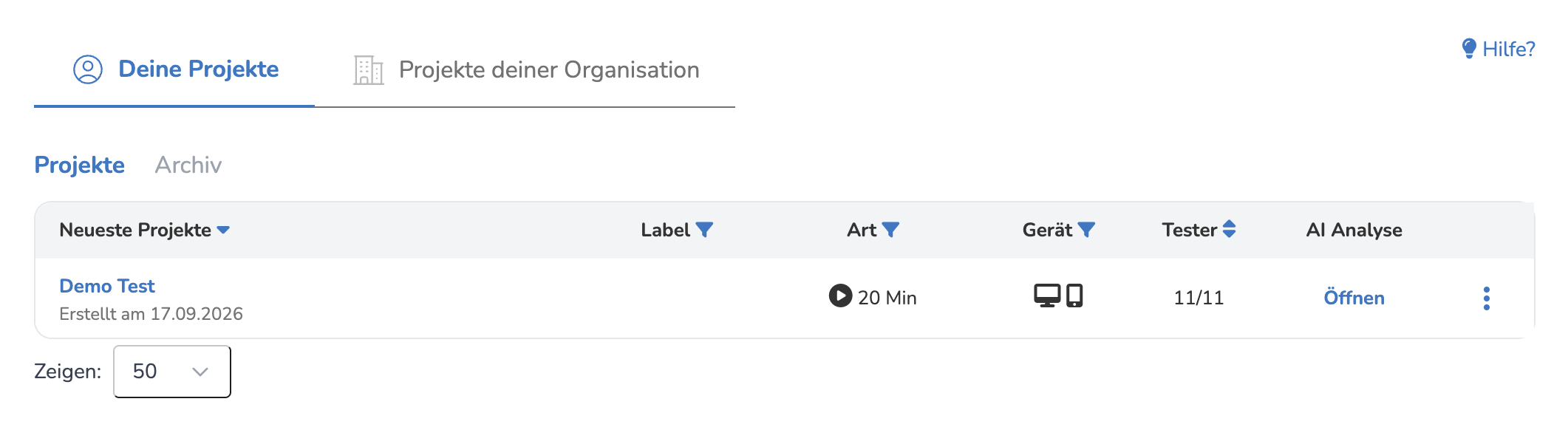Open the Zeigen 50 page-size dropdown
This screenshot has width=1568, height=427.
[x=172, y=372]
